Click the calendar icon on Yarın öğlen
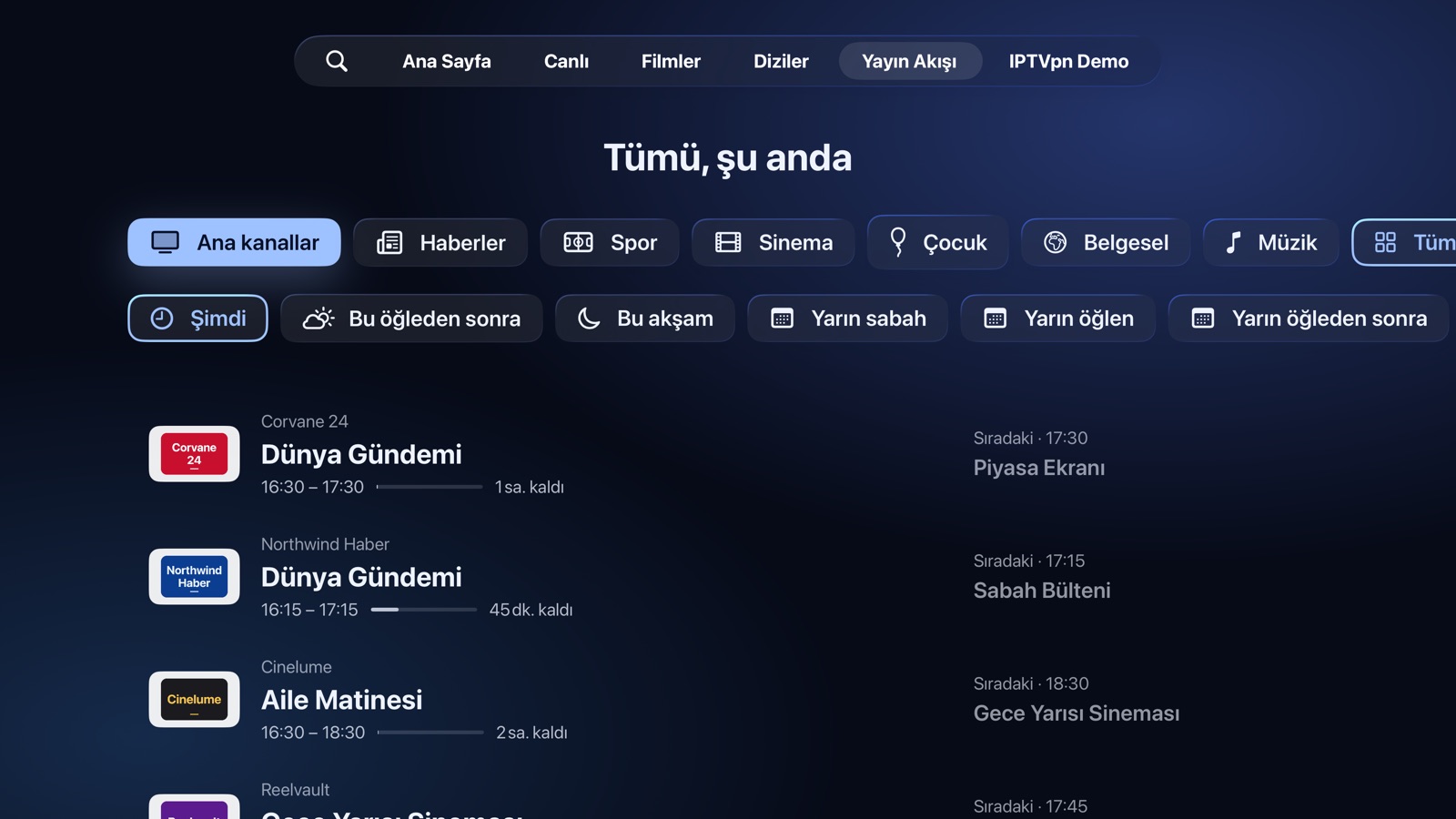 [996, 318]
